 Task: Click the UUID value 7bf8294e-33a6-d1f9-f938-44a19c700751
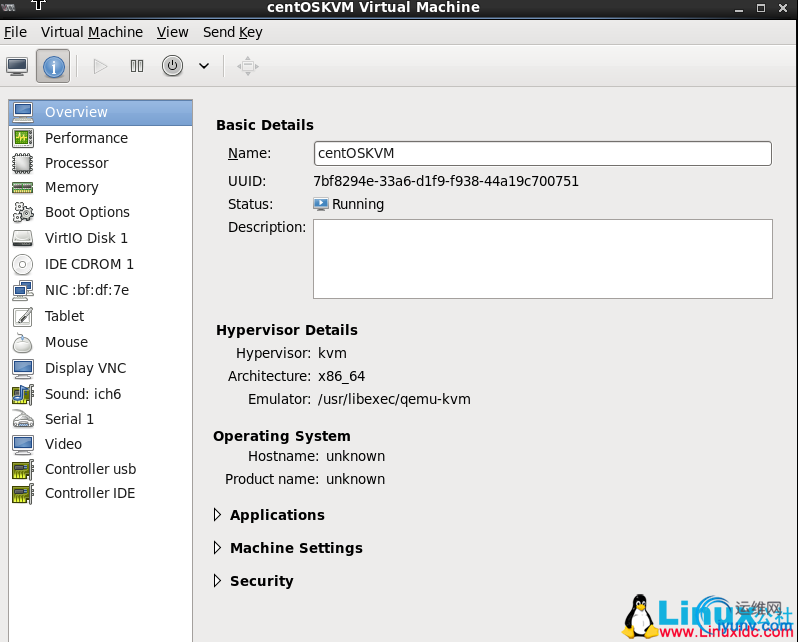446,181
